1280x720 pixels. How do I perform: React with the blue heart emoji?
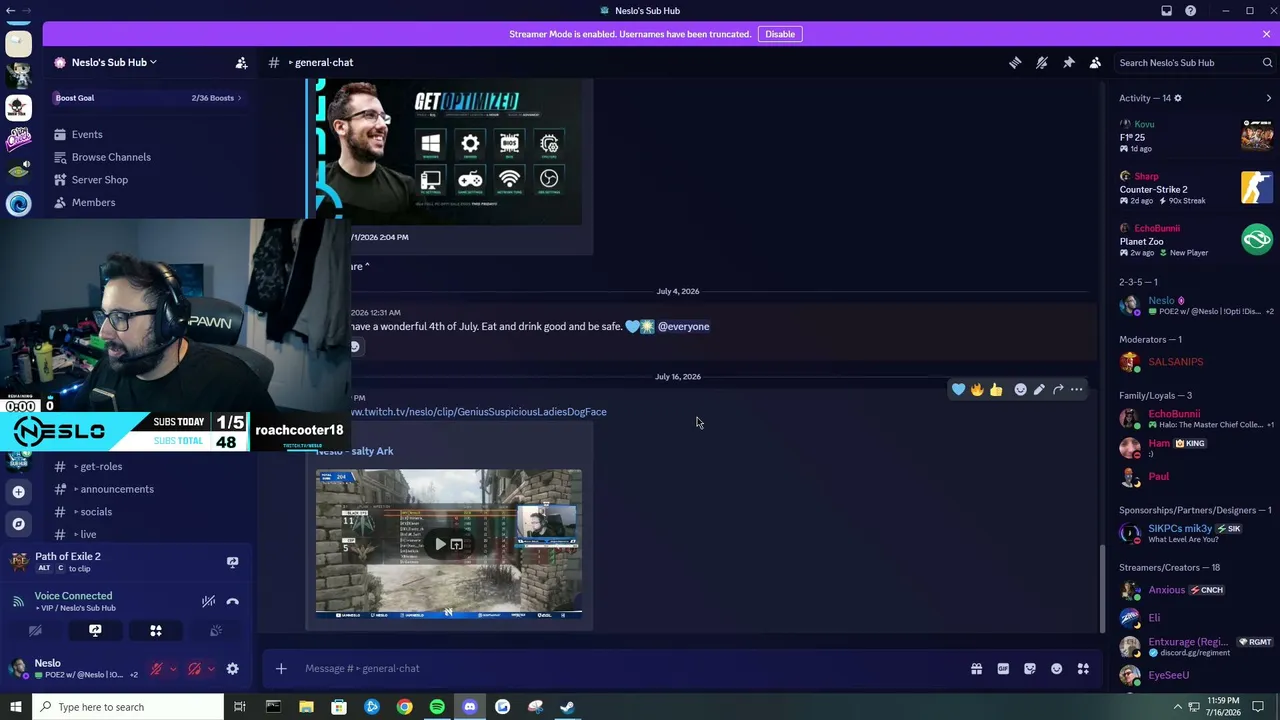[958, 390]
